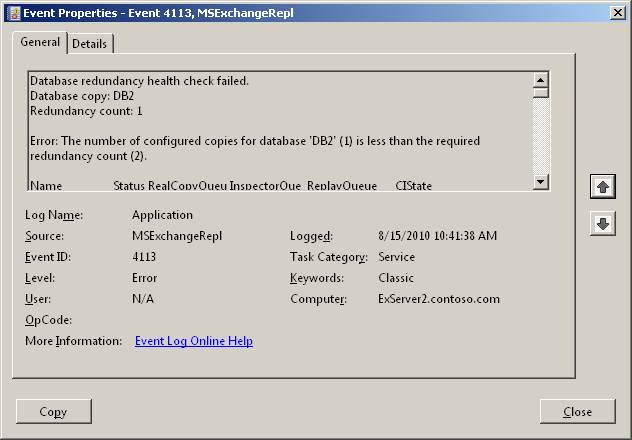This screenshot has width=632, height=440.
Task: Click the description scrollbar down arrow
Action: tap(540, 182)
